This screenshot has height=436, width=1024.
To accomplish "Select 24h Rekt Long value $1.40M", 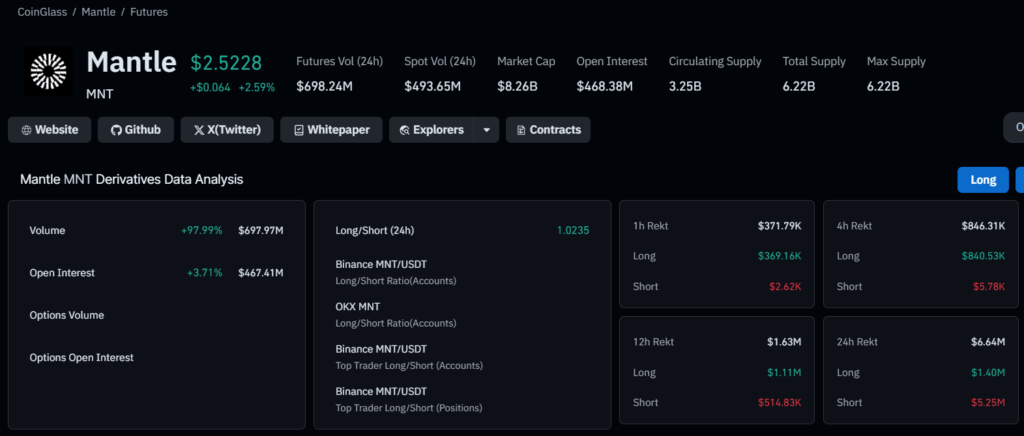I will (989, 373).
